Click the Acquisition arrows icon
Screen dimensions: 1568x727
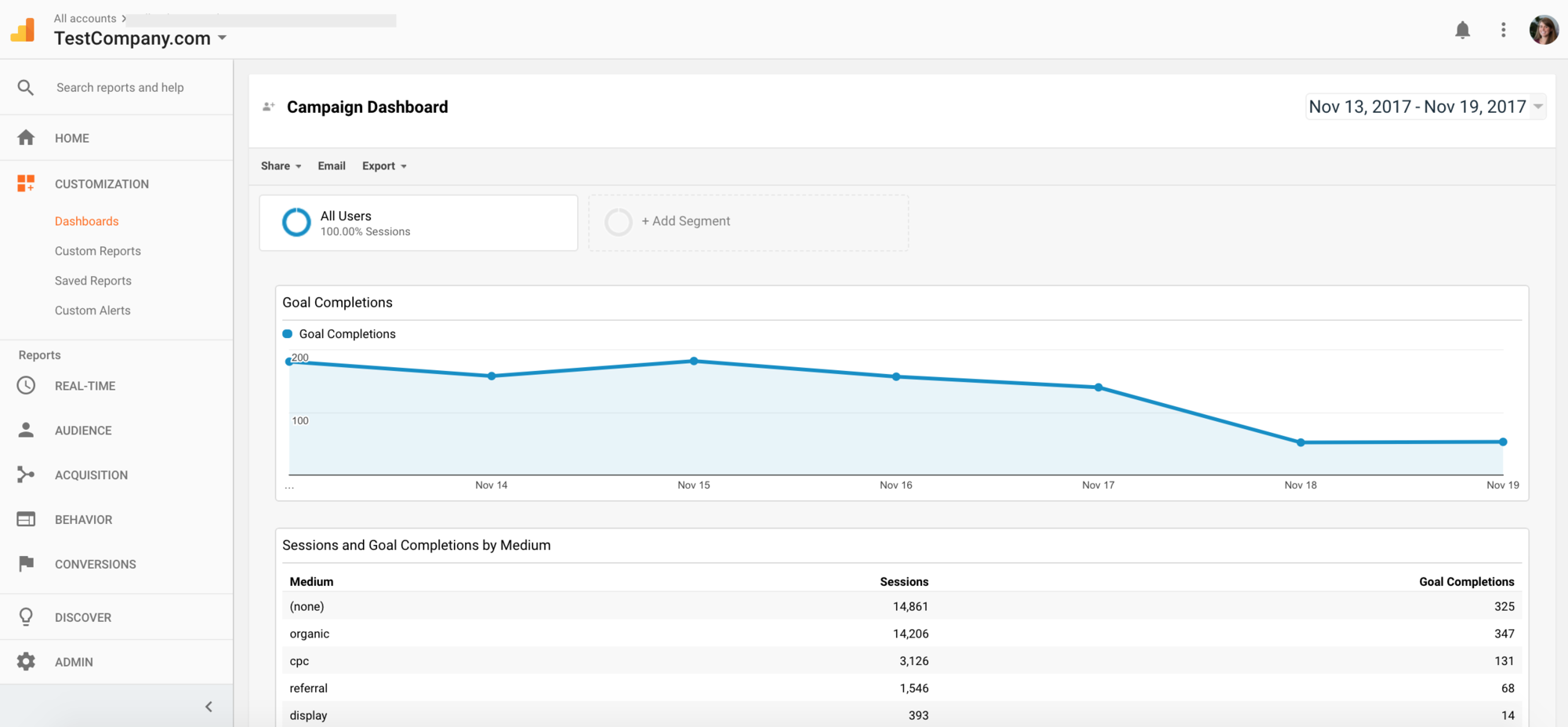[26, 474]
